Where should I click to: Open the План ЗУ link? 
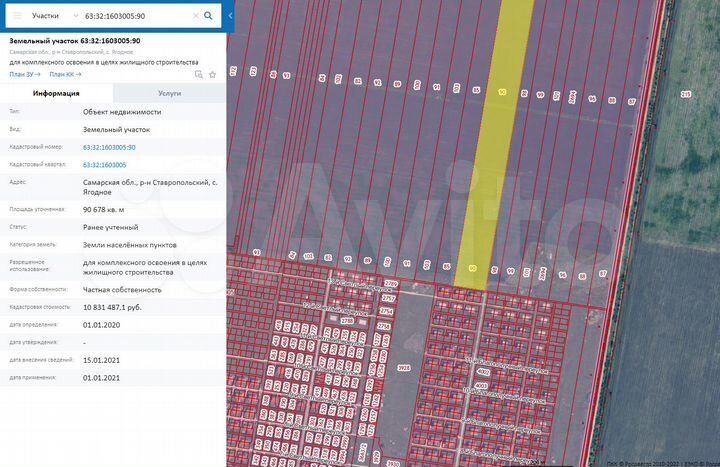[x=24, y=74]
